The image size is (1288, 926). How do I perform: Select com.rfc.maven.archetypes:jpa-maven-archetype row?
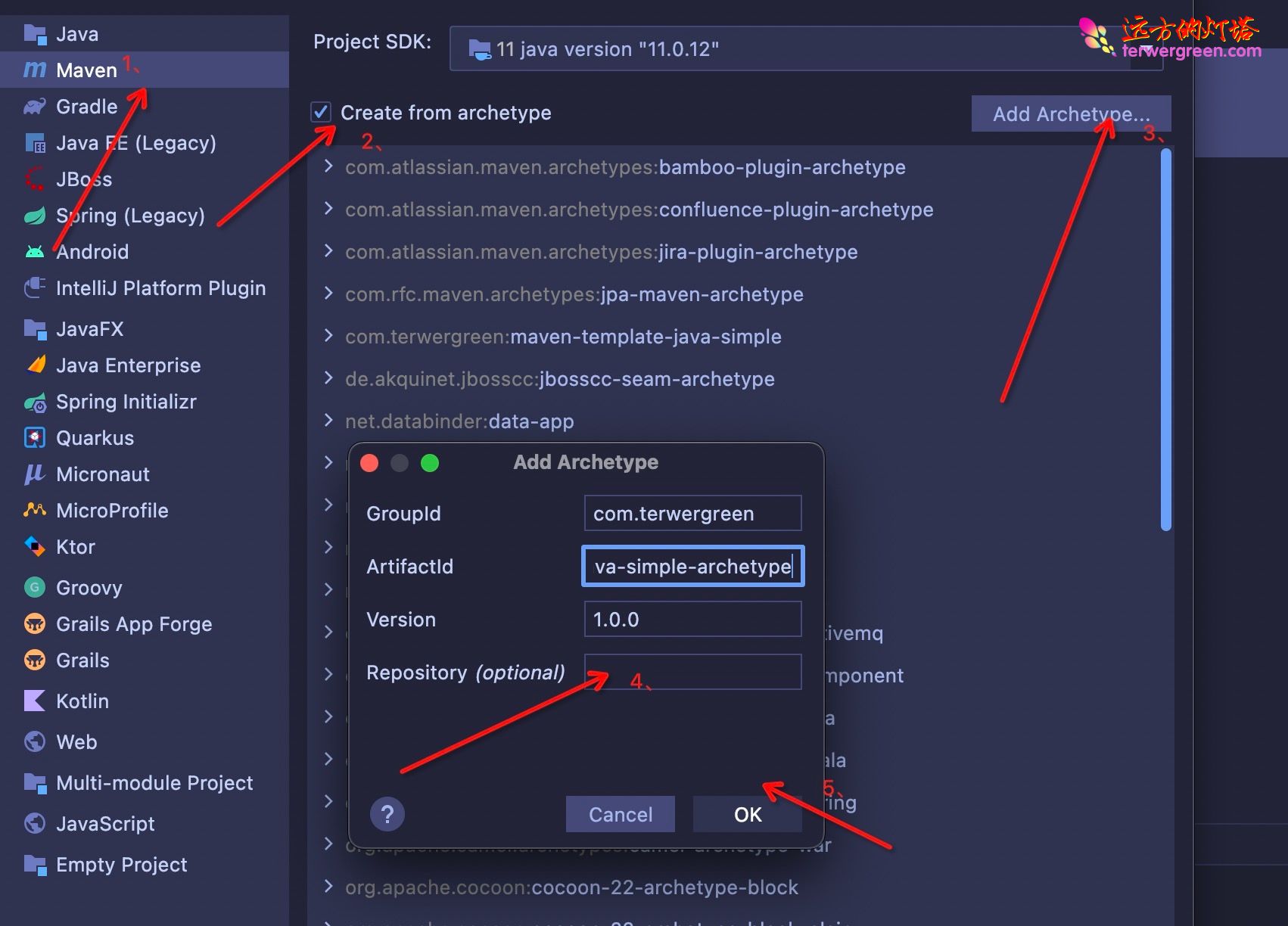click(x=574, y=294)
